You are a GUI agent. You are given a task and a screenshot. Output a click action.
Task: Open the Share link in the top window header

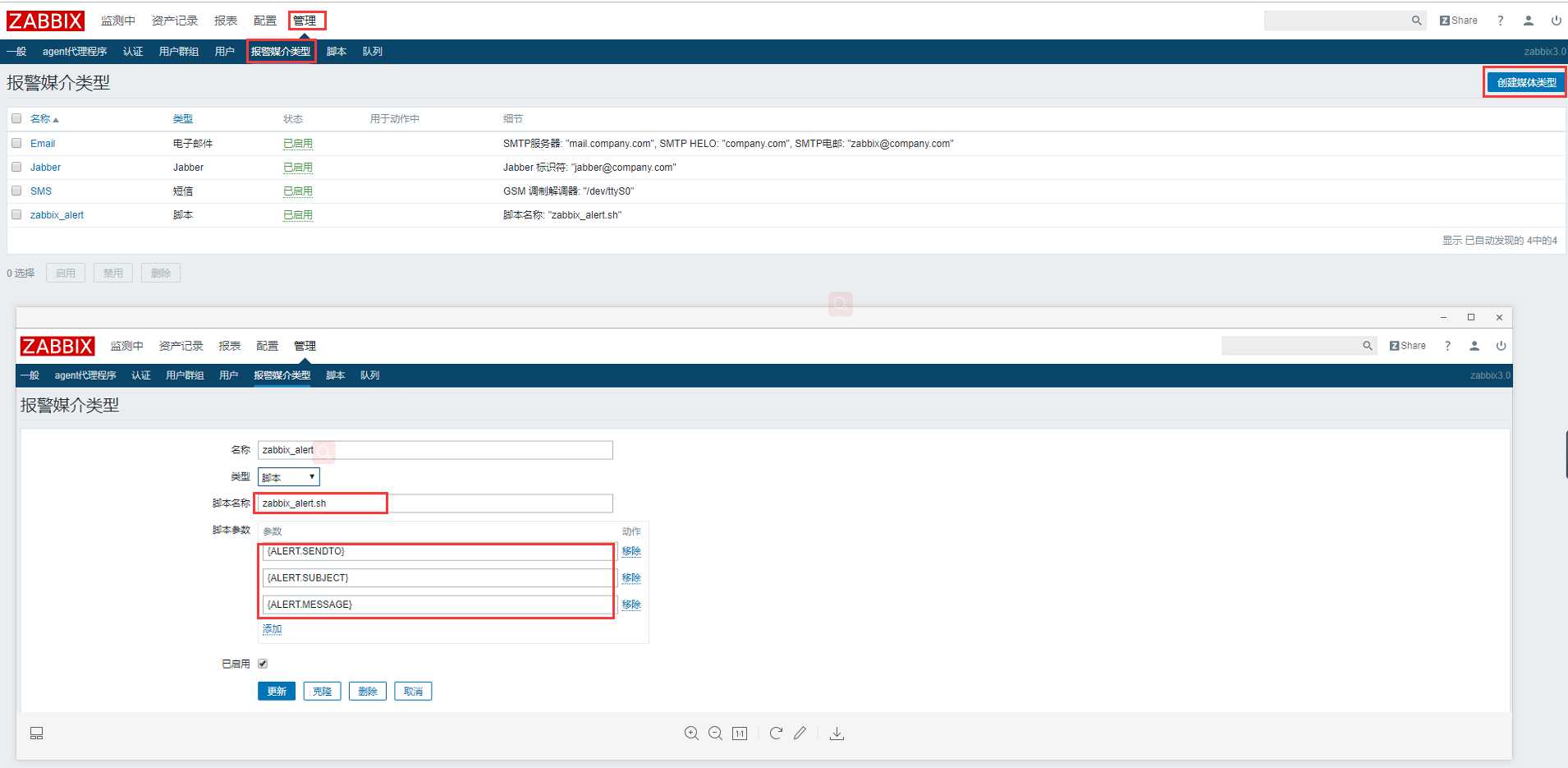click(1458, 21)
